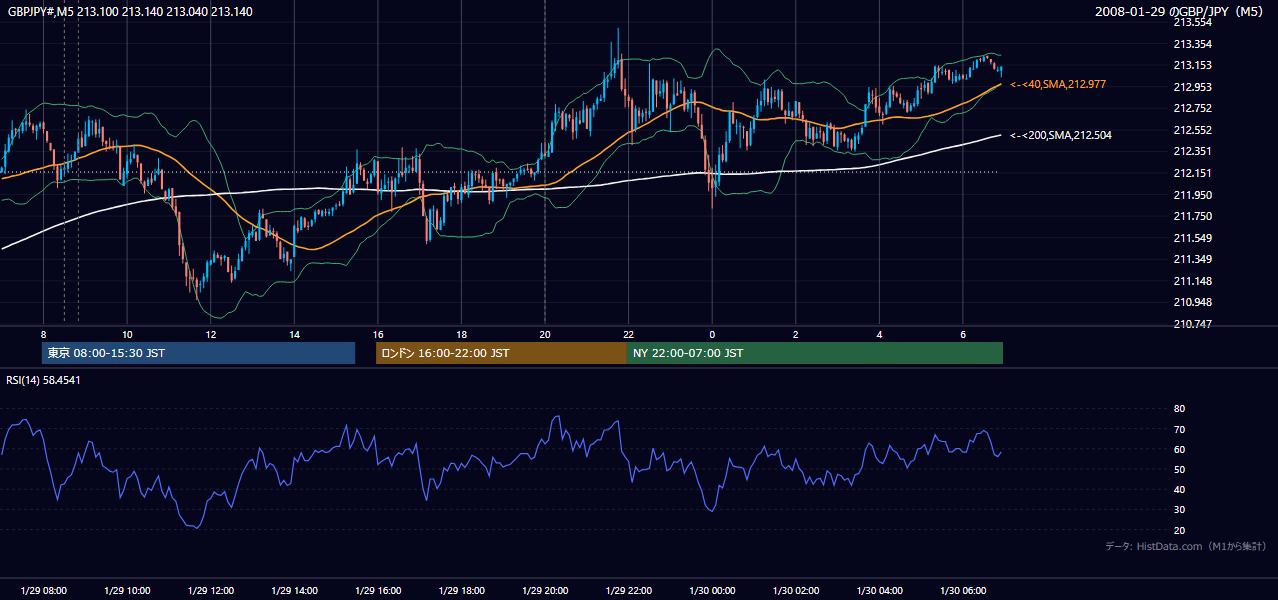Click price axis label 211.750
This screenshot has width=1278, height=600.
1192,216
